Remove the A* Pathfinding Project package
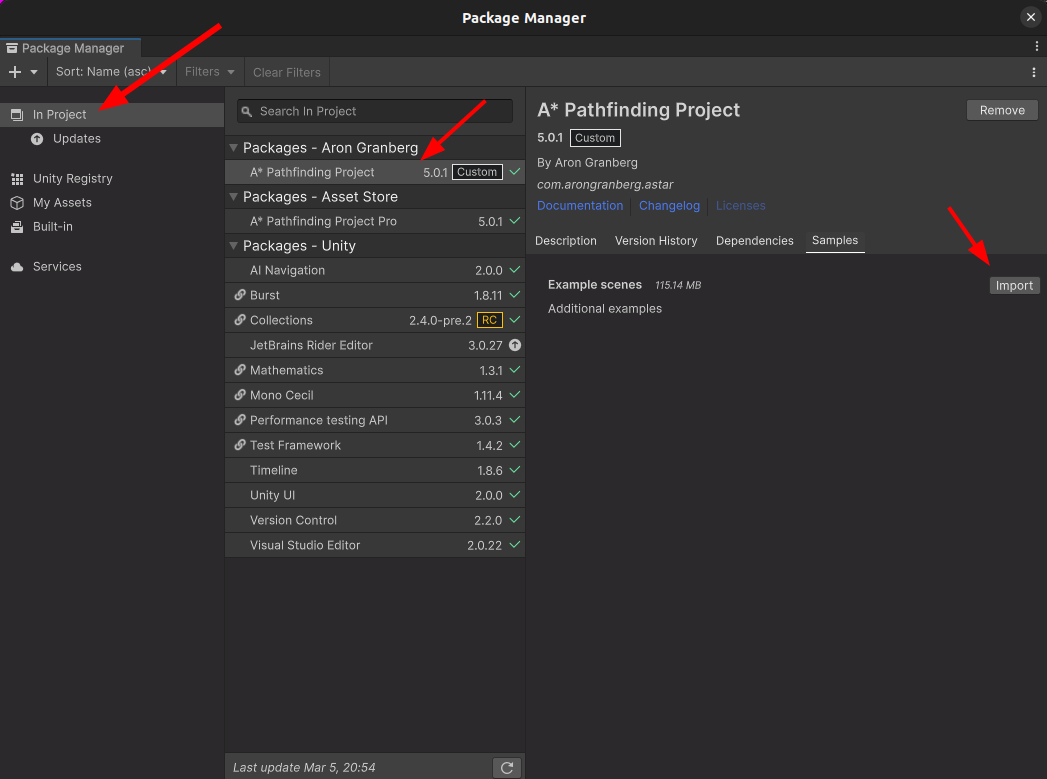This screenshot has width=1047, height=779. [1001, 110]
